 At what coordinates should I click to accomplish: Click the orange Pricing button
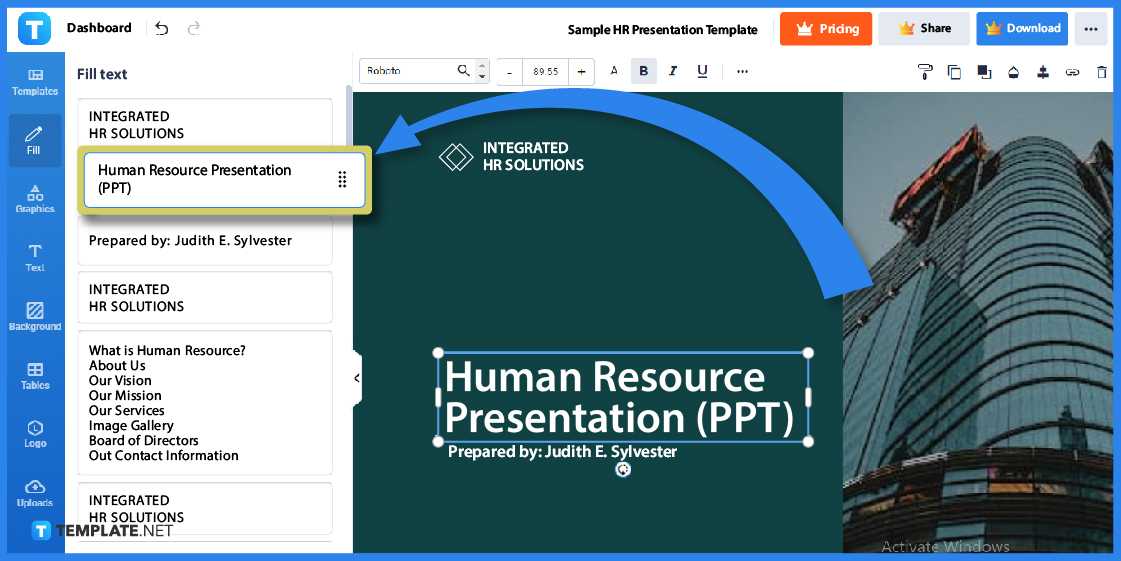point(826,29)
